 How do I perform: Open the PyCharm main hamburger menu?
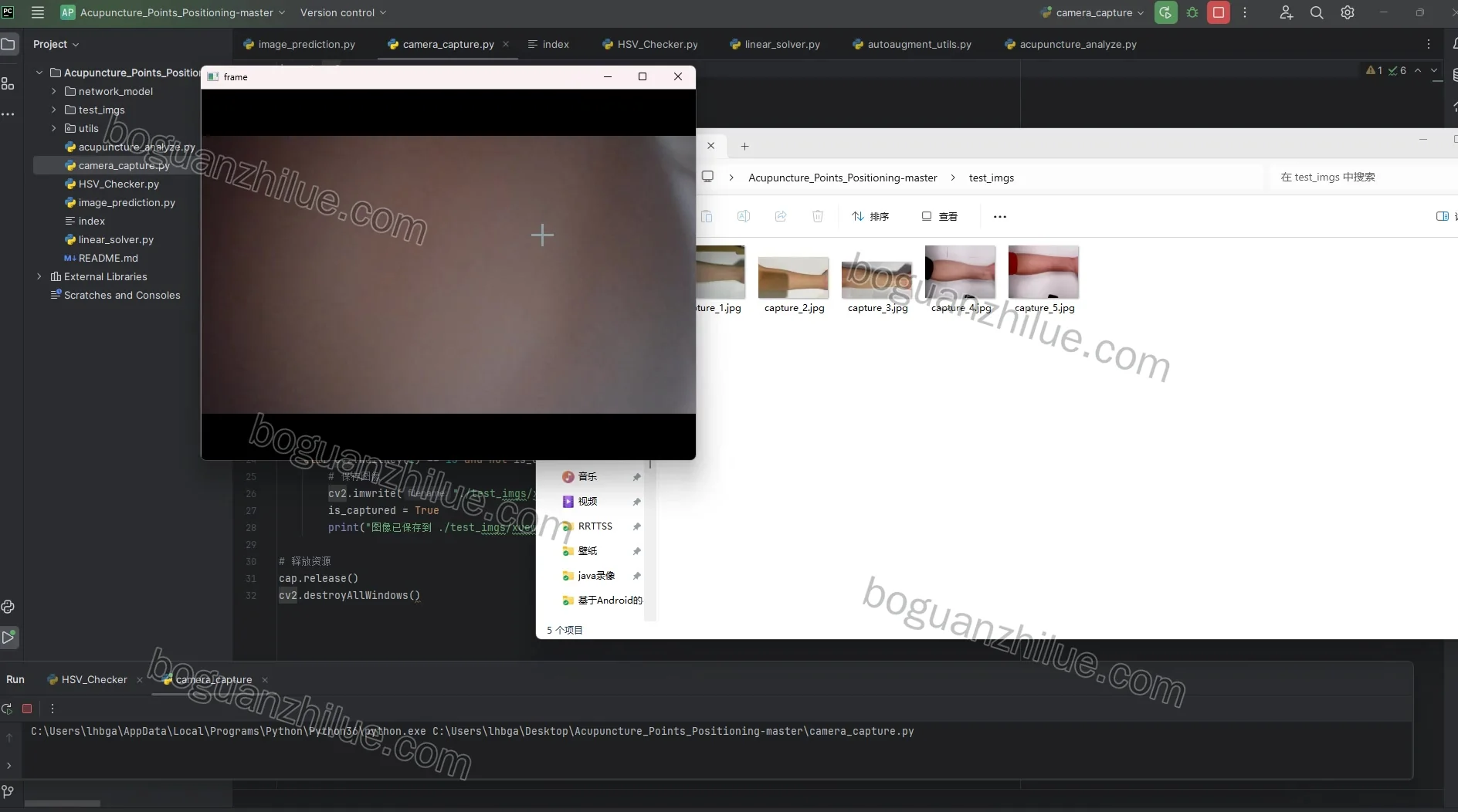click(x=37, y=12)
